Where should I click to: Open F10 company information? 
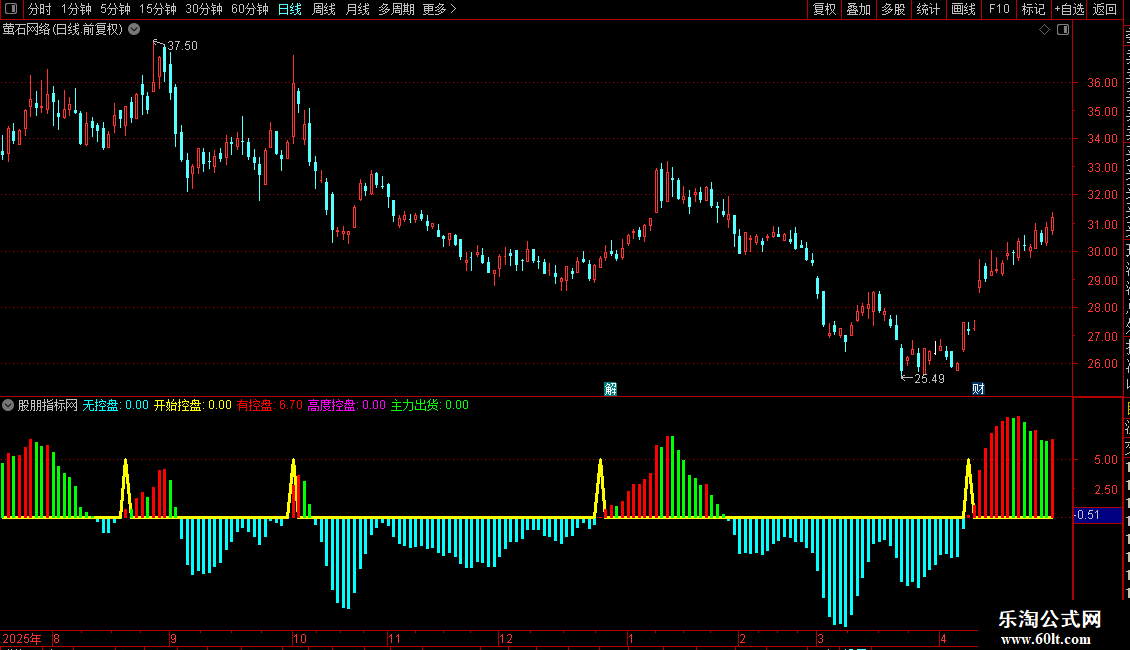coord(999,9)
